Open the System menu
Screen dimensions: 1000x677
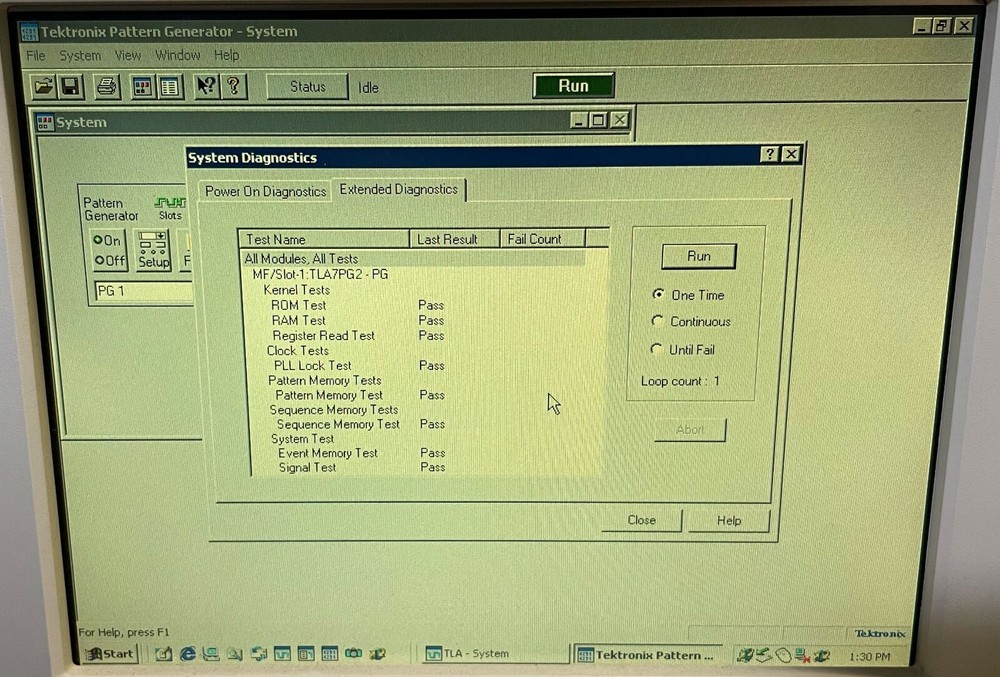point(80,55)
